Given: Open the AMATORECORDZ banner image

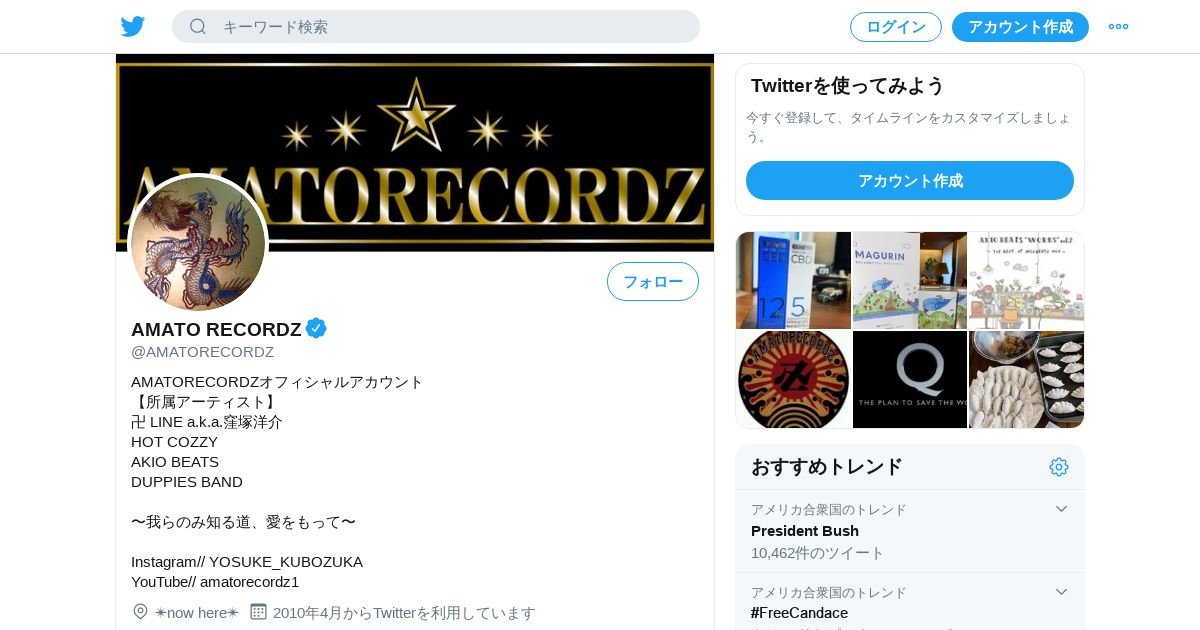Looking at the screenshot, I should (415, 152).
